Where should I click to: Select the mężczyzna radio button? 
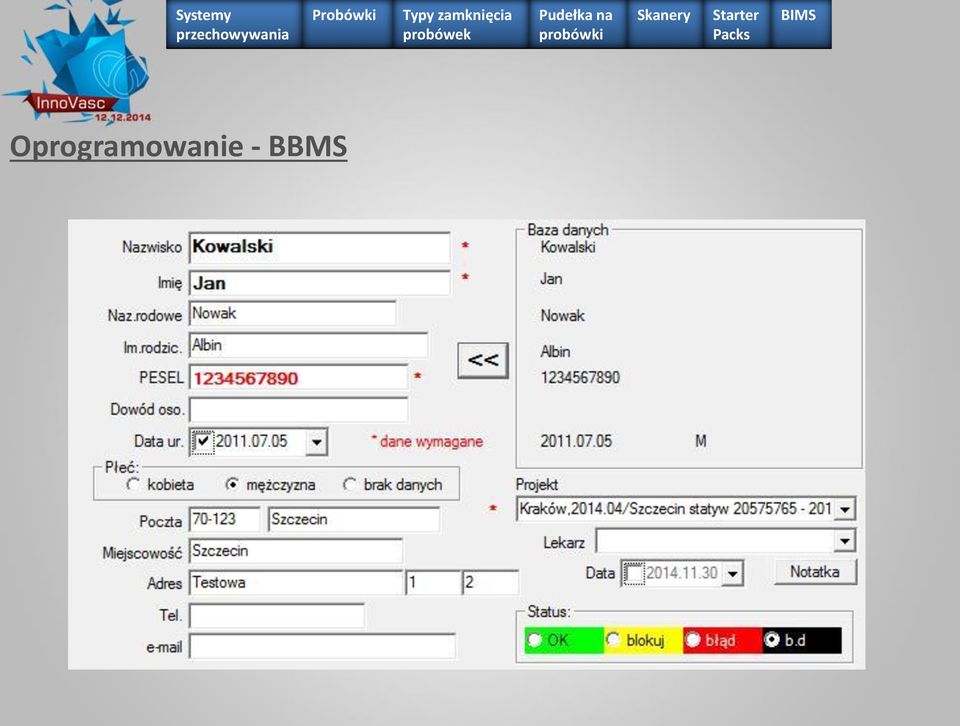click(232, 485)
